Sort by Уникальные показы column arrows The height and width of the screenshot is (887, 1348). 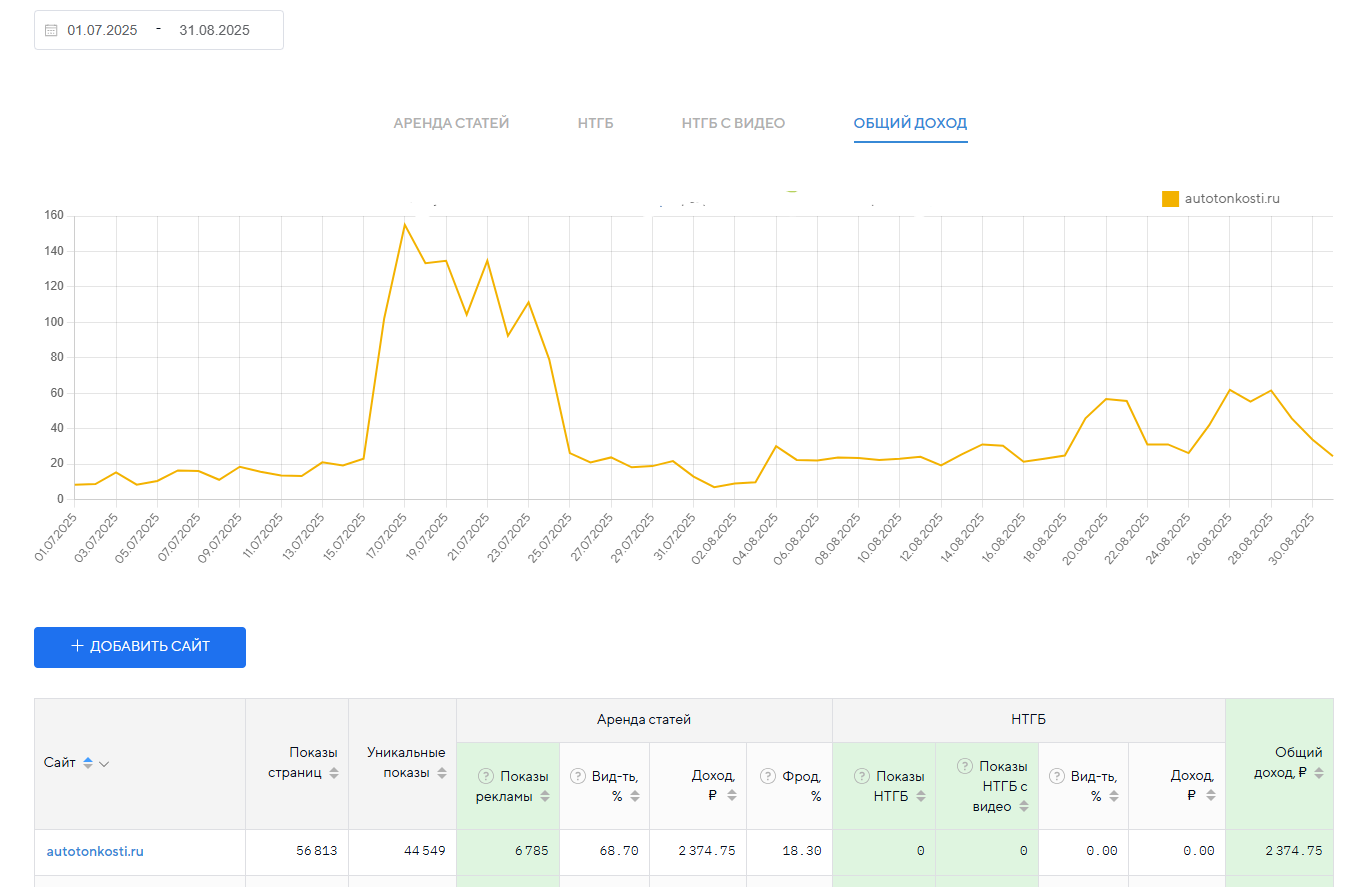(x=442, y=773)
